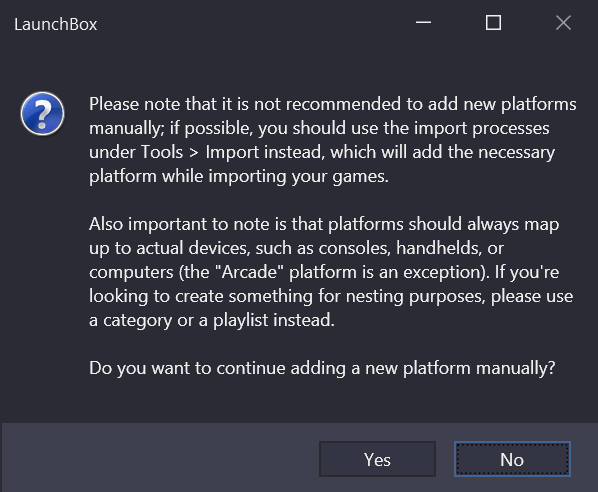598x492 pixels.
Task: Click the empty footer area beside Yes
Action: pyautogui.click(x=160, y=458)
